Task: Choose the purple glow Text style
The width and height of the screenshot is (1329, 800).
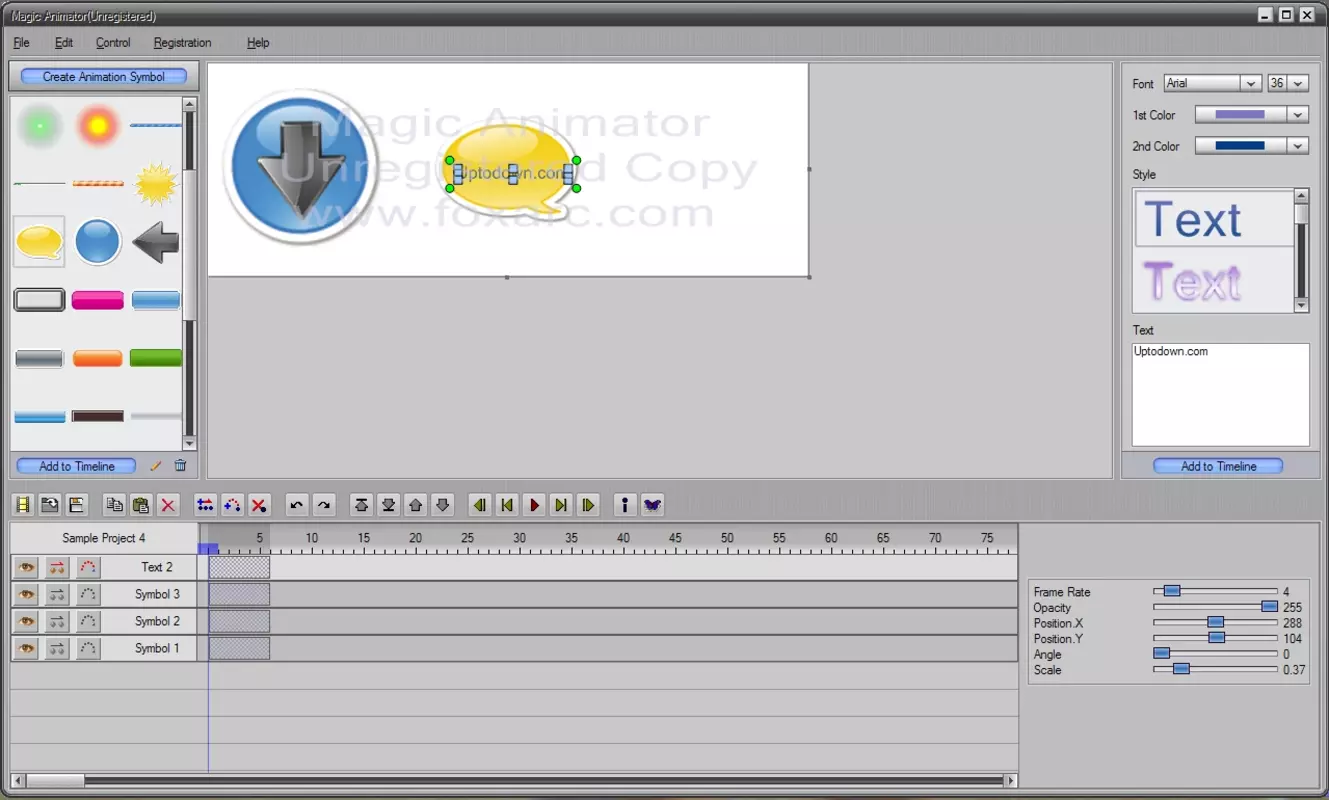Action: 1214,280
